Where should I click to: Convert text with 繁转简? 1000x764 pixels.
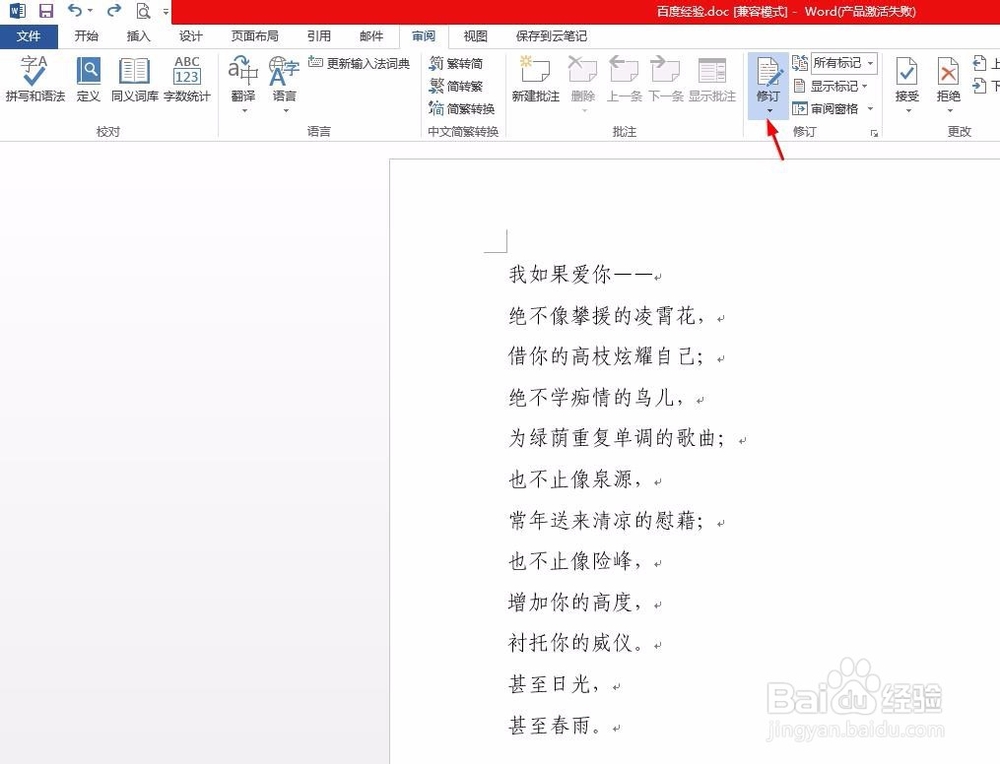(456, 63)
